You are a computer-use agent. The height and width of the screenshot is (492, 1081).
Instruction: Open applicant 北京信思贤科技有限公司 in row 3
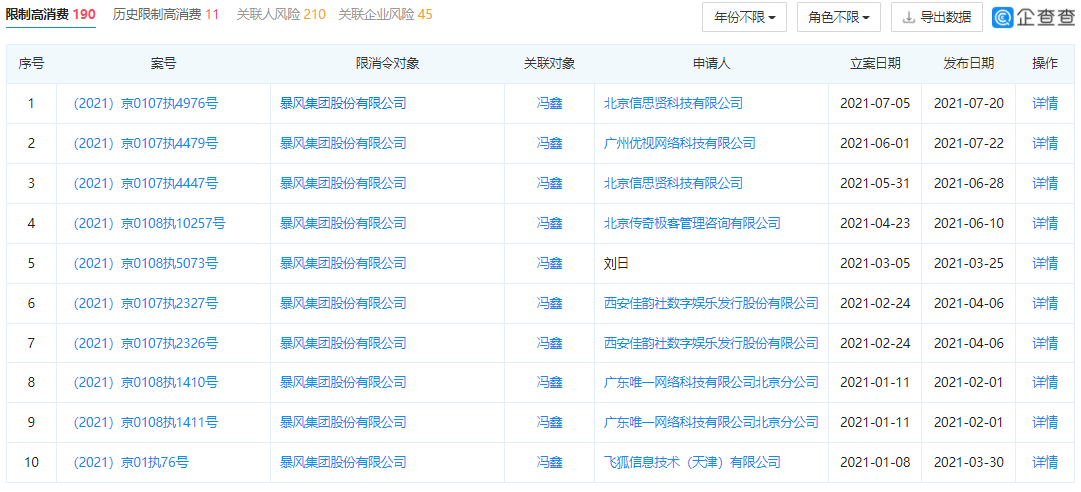pos(673,183)
